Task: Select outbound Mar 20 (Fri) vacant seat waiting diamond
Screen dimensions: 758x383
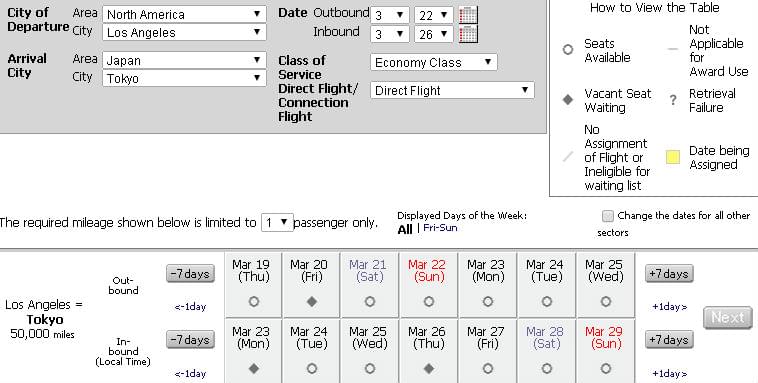Action: click(312, 302)
